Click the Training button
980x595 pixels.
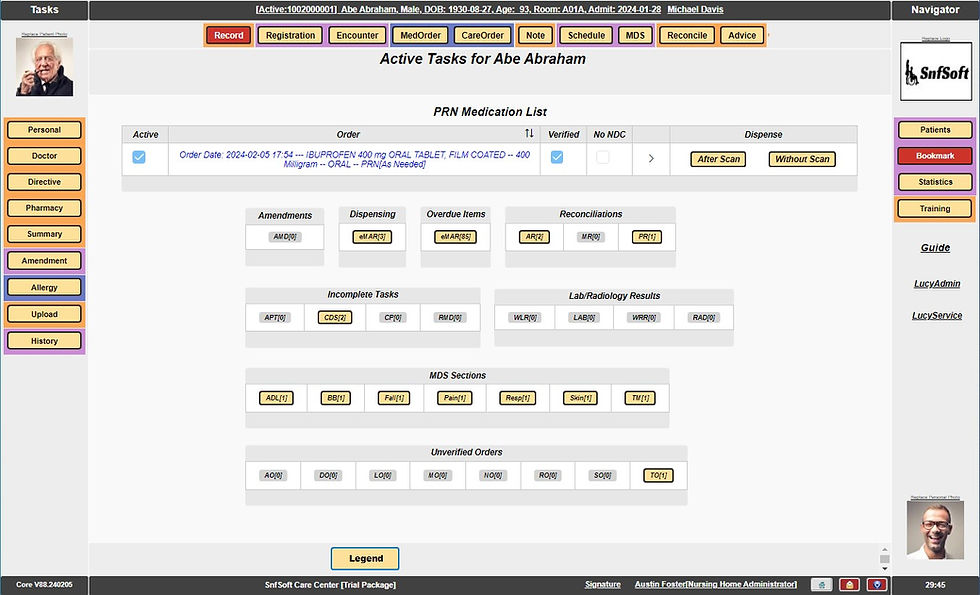point(935,209)
